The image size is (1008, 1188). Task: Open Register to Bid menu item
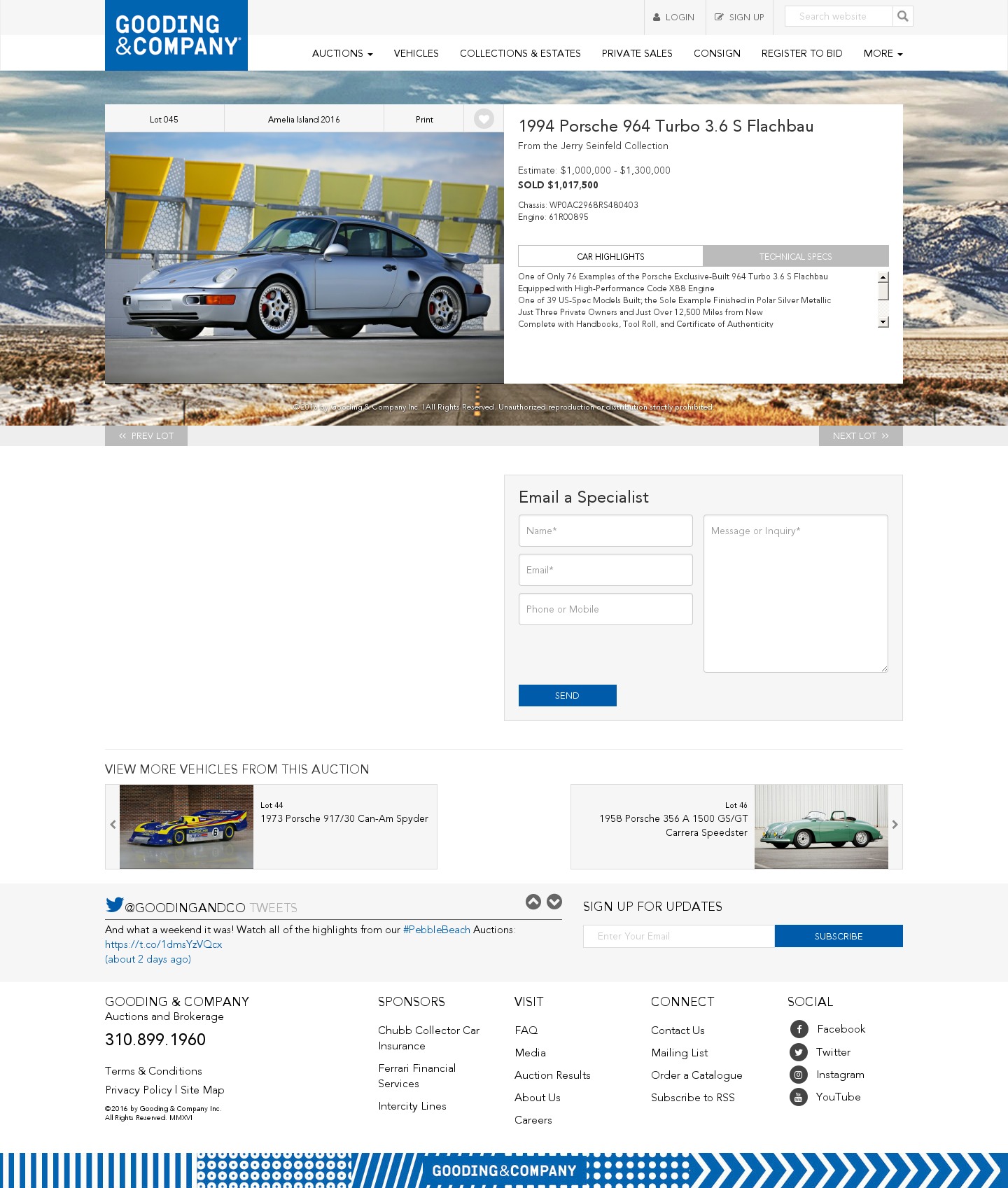click(x=801, y=53)
